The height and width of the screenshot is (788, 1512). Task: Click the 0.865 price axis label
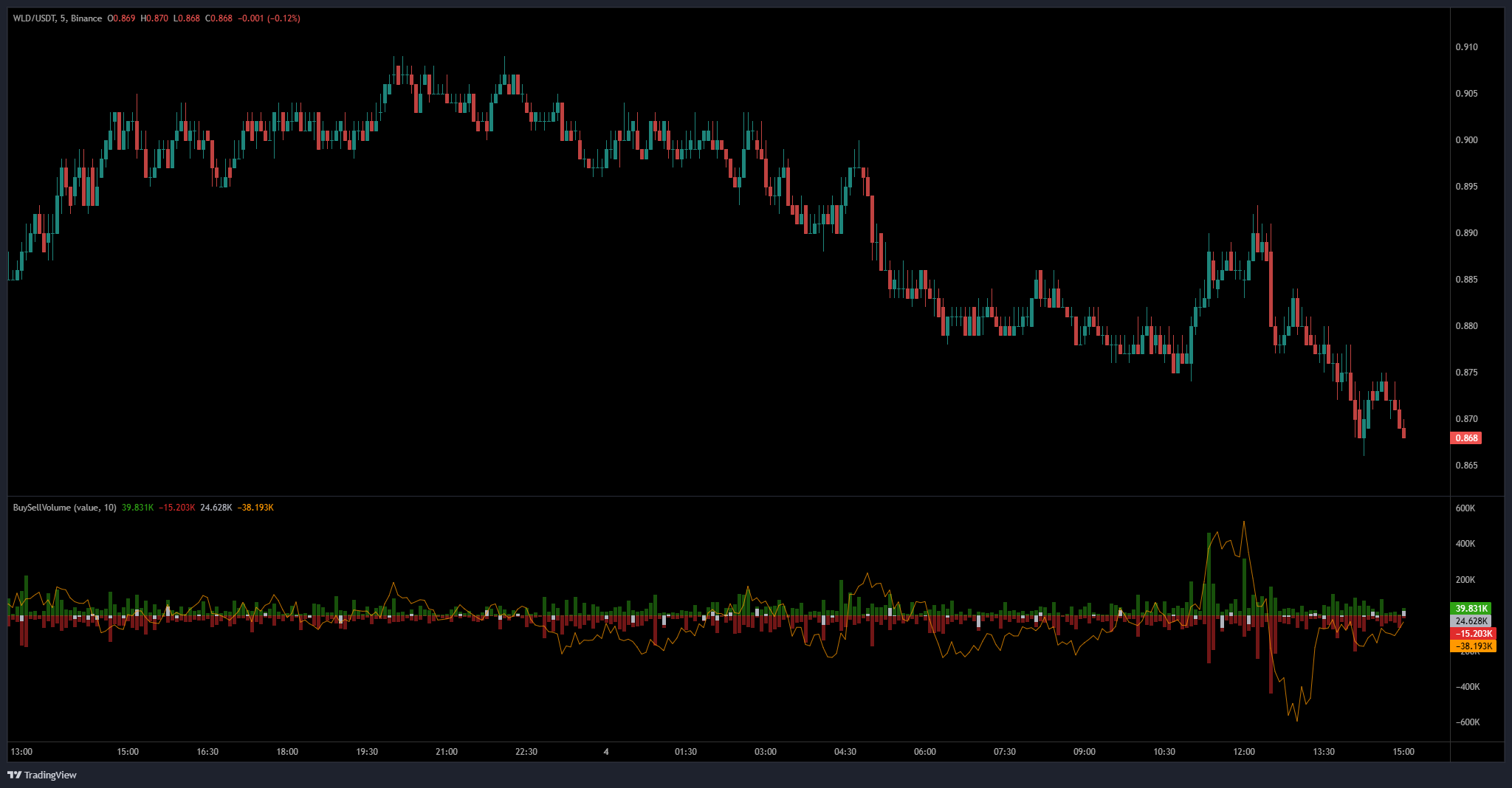click(x=1466, y=466)
